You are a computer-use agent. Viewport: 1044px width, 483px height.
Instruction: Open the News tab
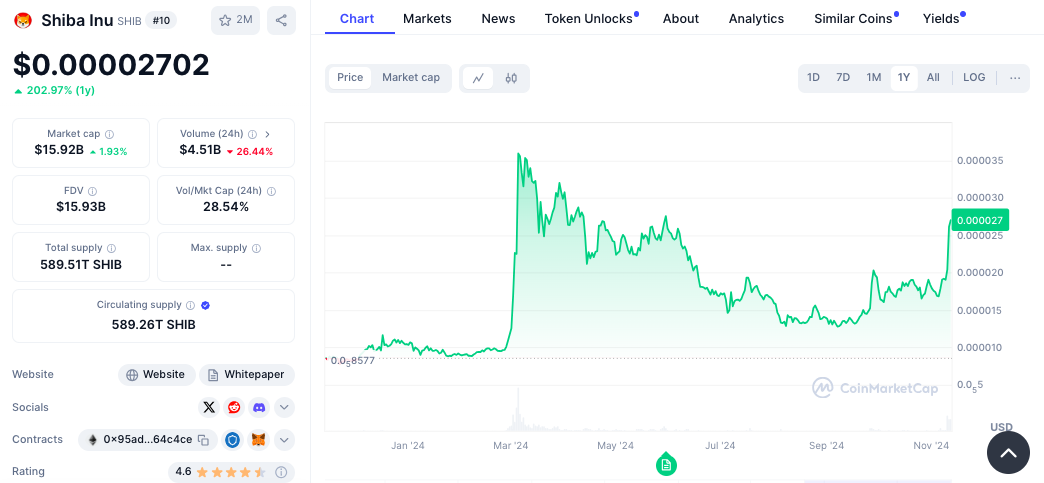499,19
